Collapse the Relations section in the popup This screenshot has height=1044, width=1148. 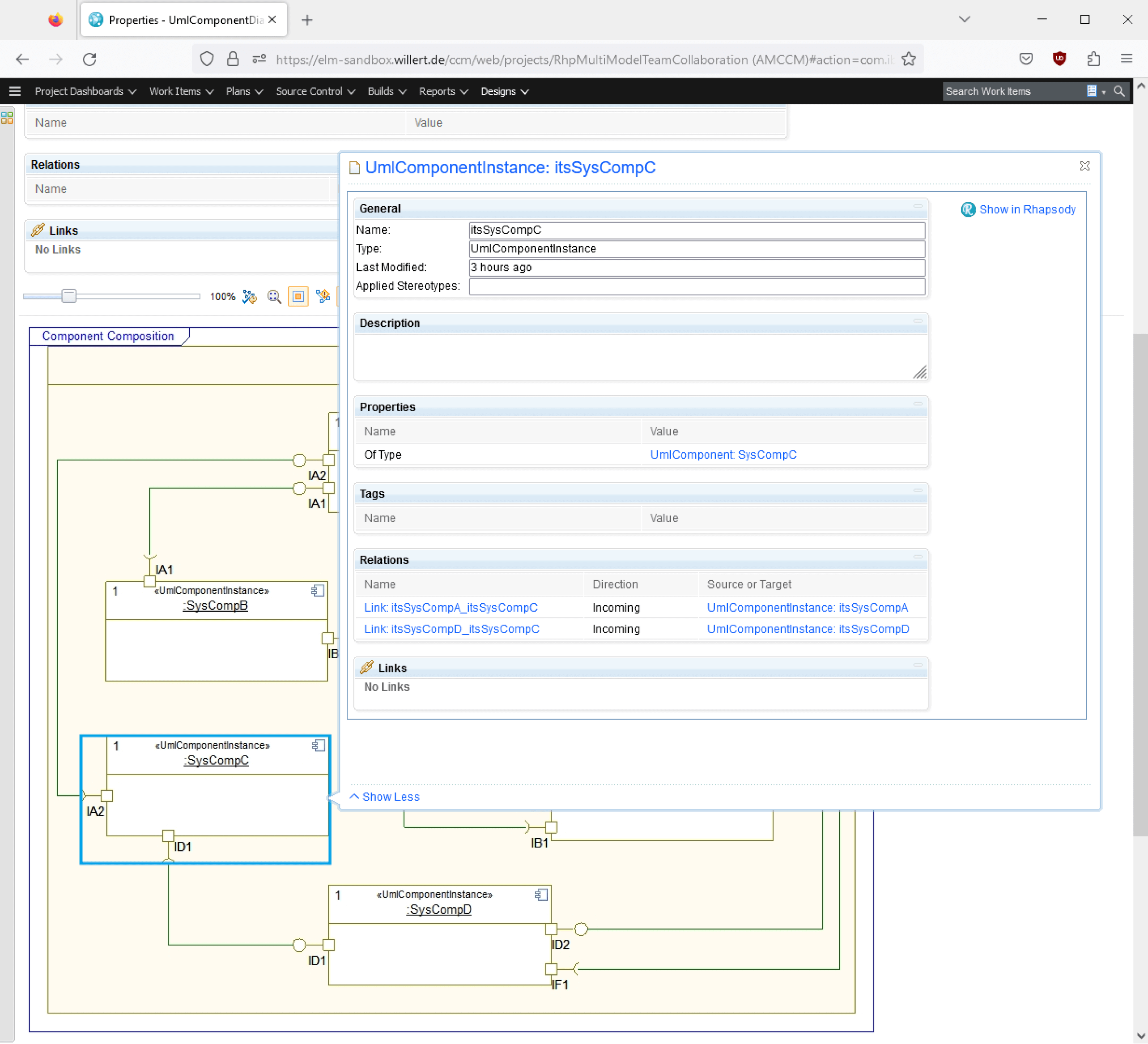click(x=918, y=557)
